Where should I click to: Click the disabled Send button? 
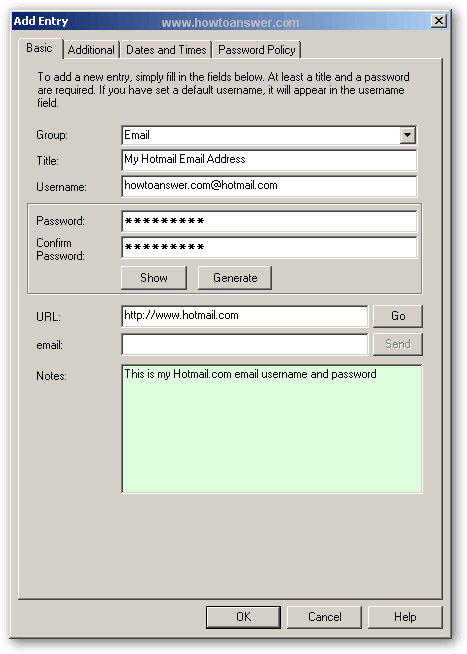tap(398, 344)
